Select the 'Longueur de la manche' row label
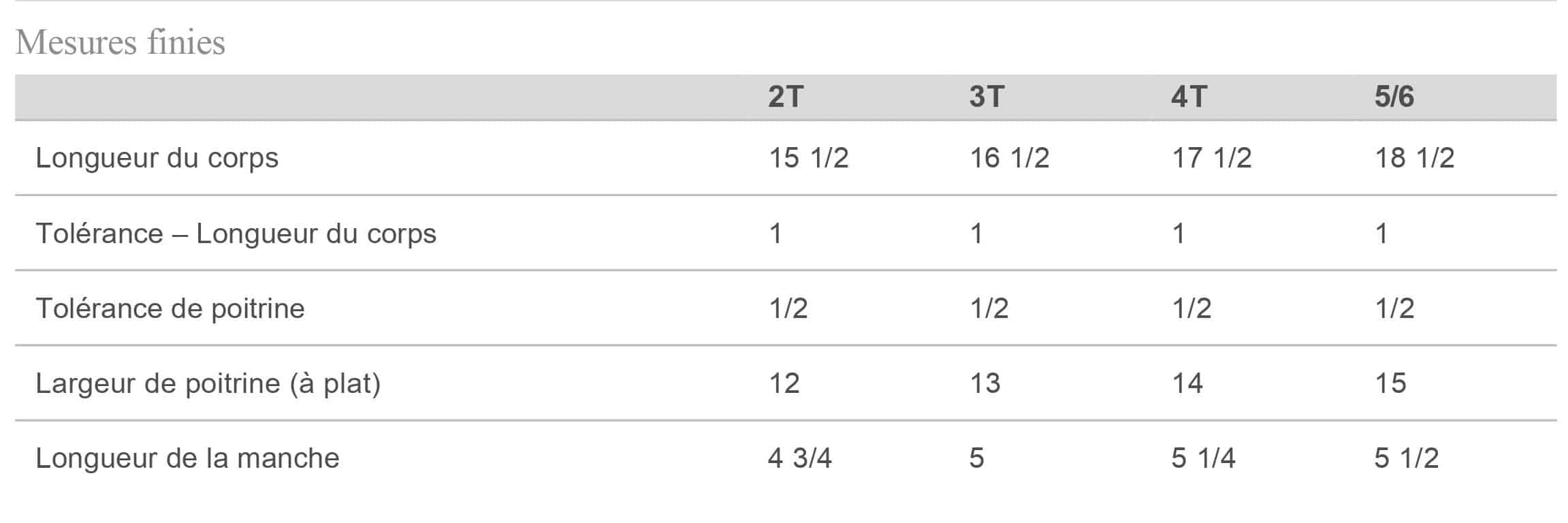1568x523 pixels. coord(187,458)
